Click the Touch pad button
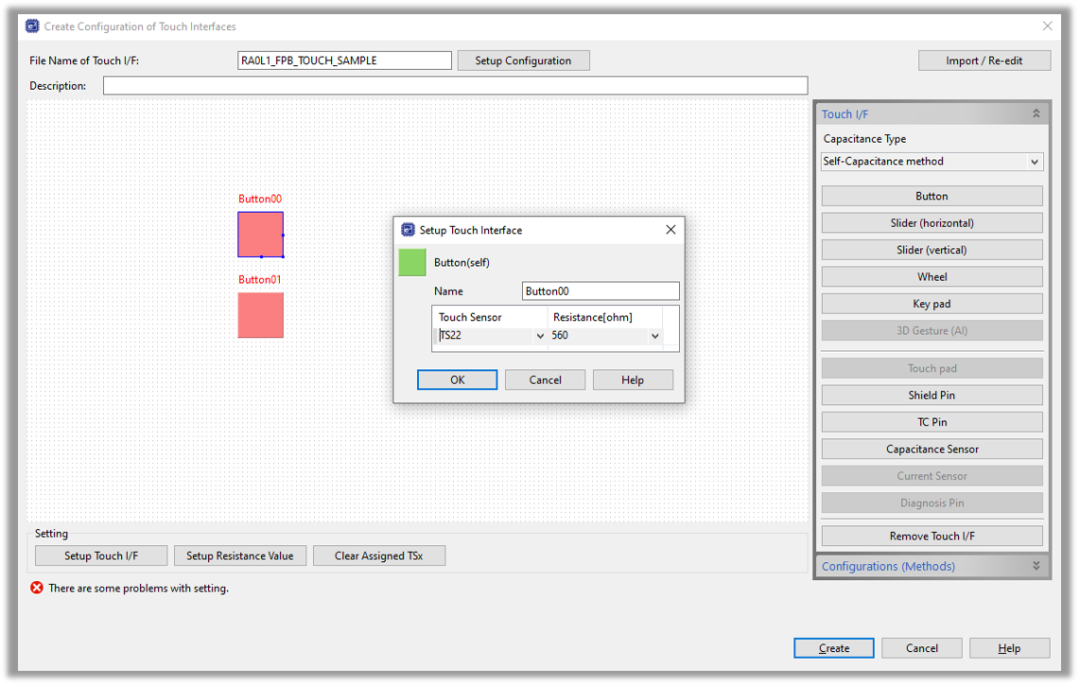Screen dimensions: 1080x686 click(932, 368)
